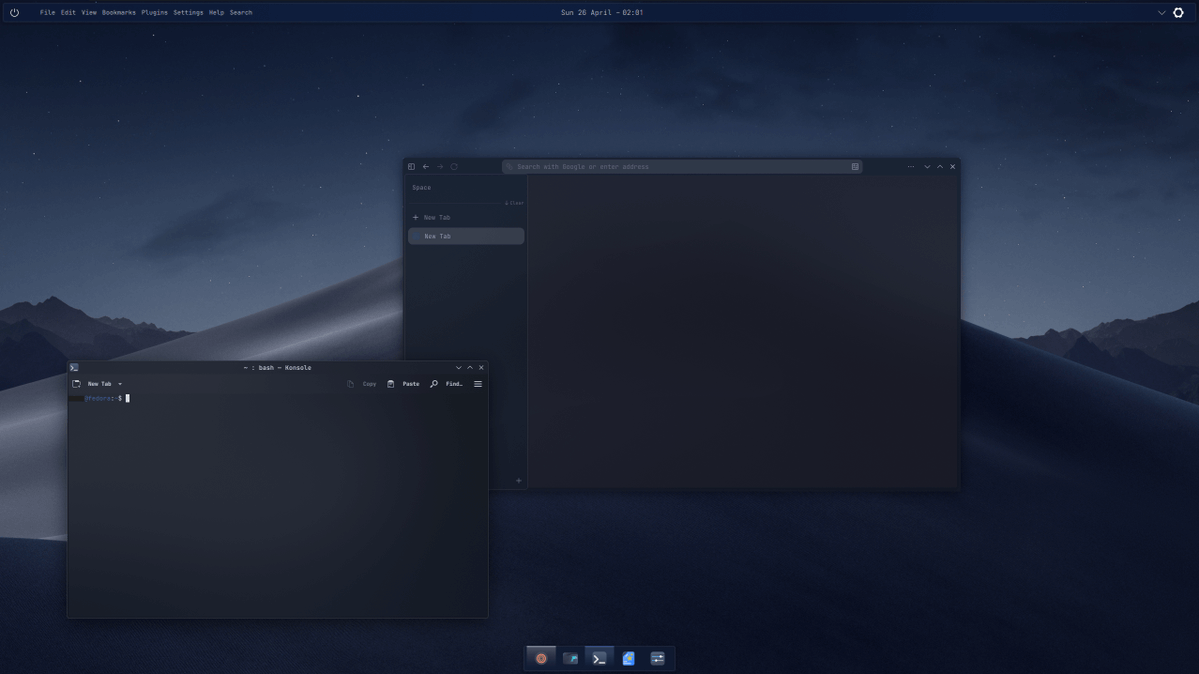
Task: Open the Bookmarks menu
Action: point(119,12)
